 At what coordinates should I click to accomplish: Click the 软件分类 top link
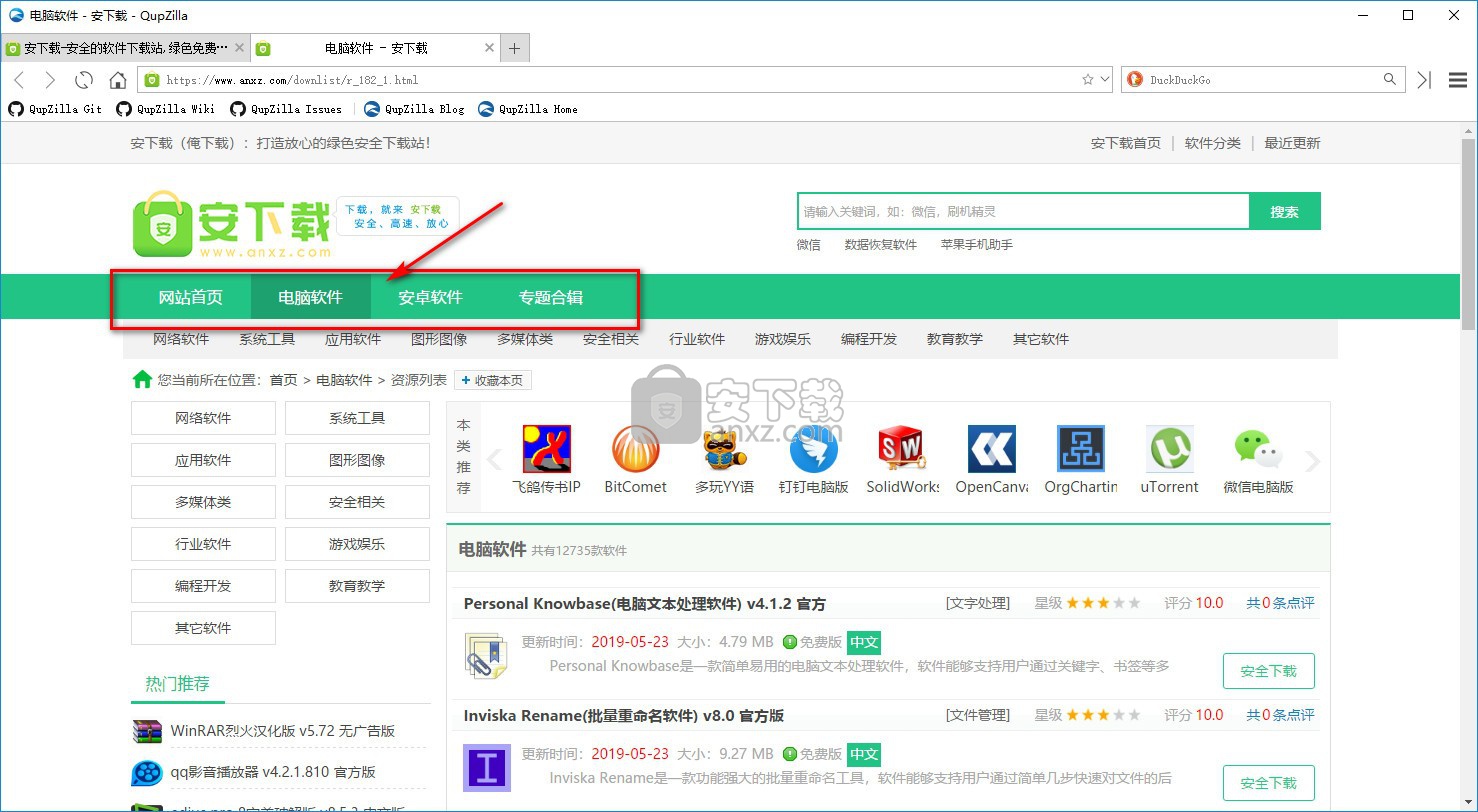coord(1213,143)
